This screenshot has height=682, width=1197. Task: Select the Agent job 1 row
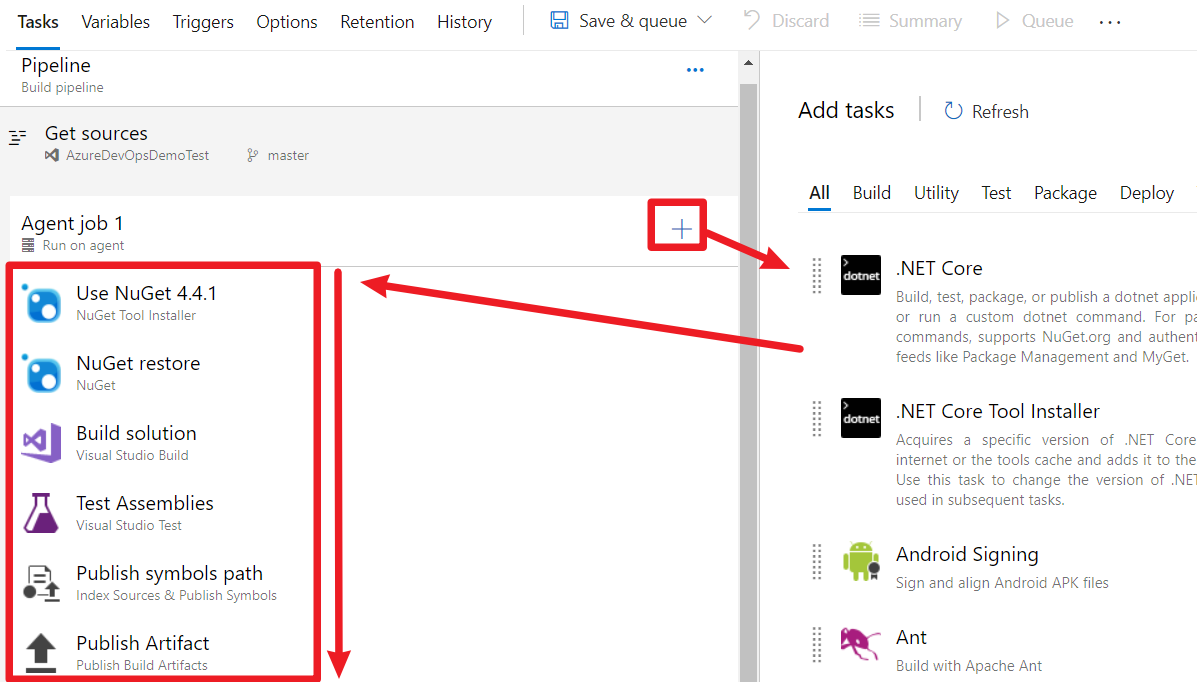tap(374, 232)
